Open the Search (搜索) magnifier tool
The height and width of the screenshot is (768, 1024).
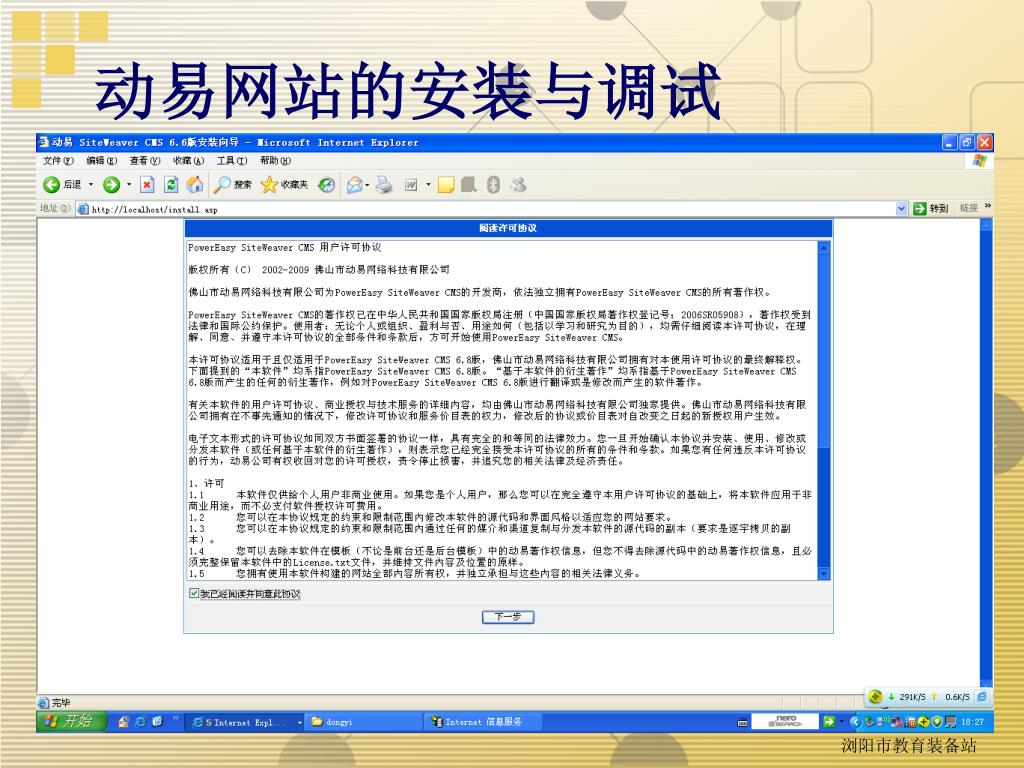[x=233, y=185]
